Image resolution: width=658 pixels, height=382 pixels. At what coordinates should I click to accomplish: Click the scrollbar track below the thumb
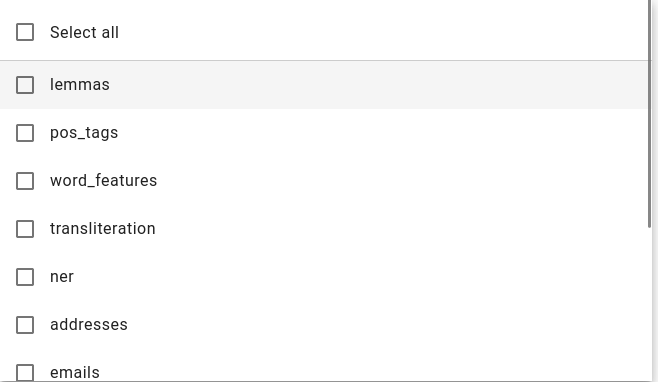(x=650, y=305)
